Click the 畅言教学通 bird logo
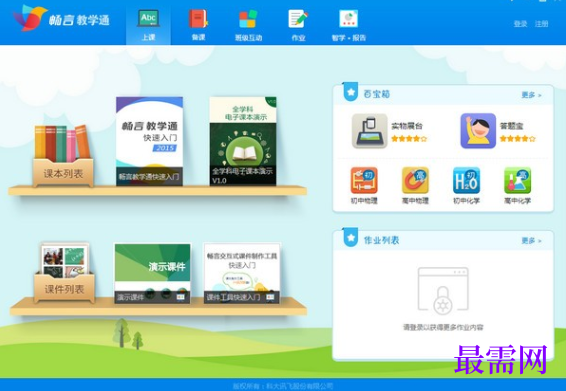The height and width of the screenshot is (391, 566). [x=30, y=18]
